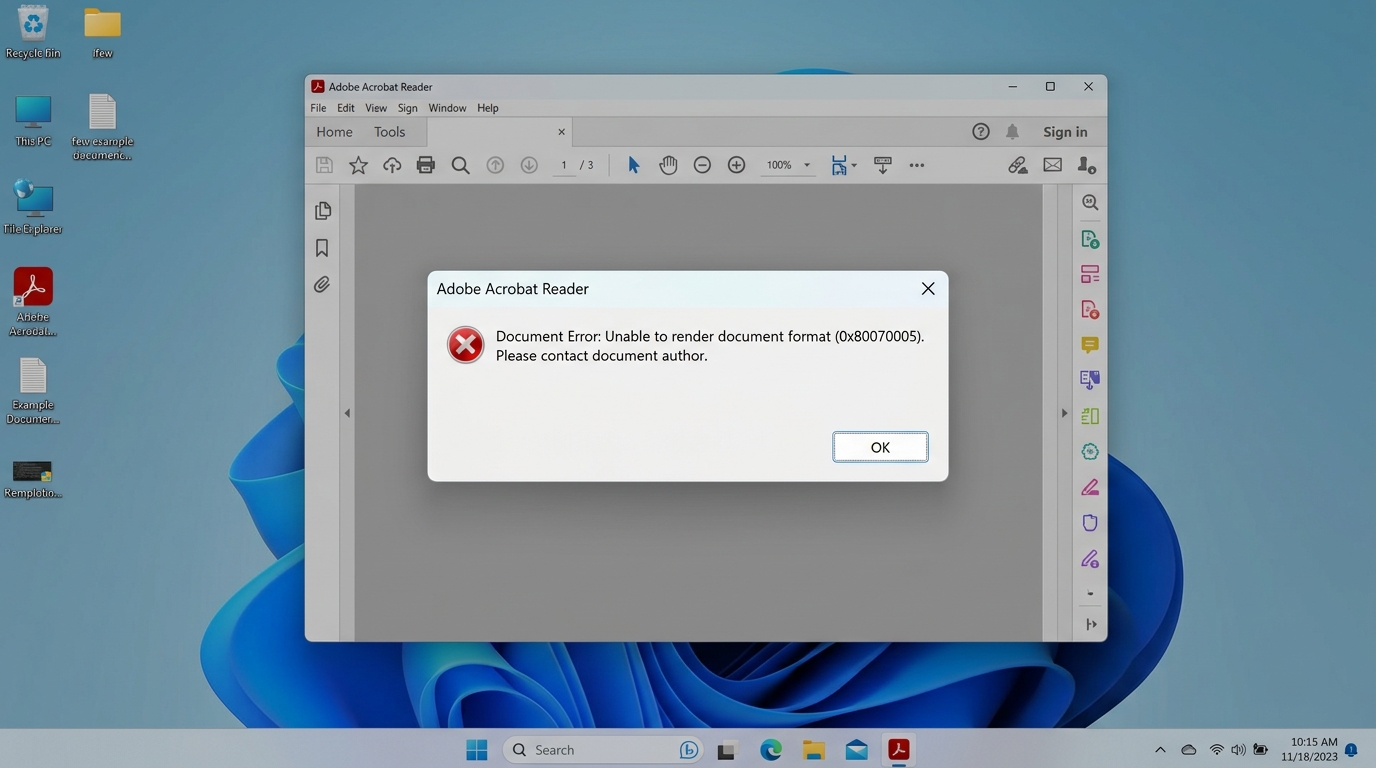Image resolution: width=1376 pixels, height=768 pixels.
Task: Send the file by email icon
Action: (x=1053, y=165)
